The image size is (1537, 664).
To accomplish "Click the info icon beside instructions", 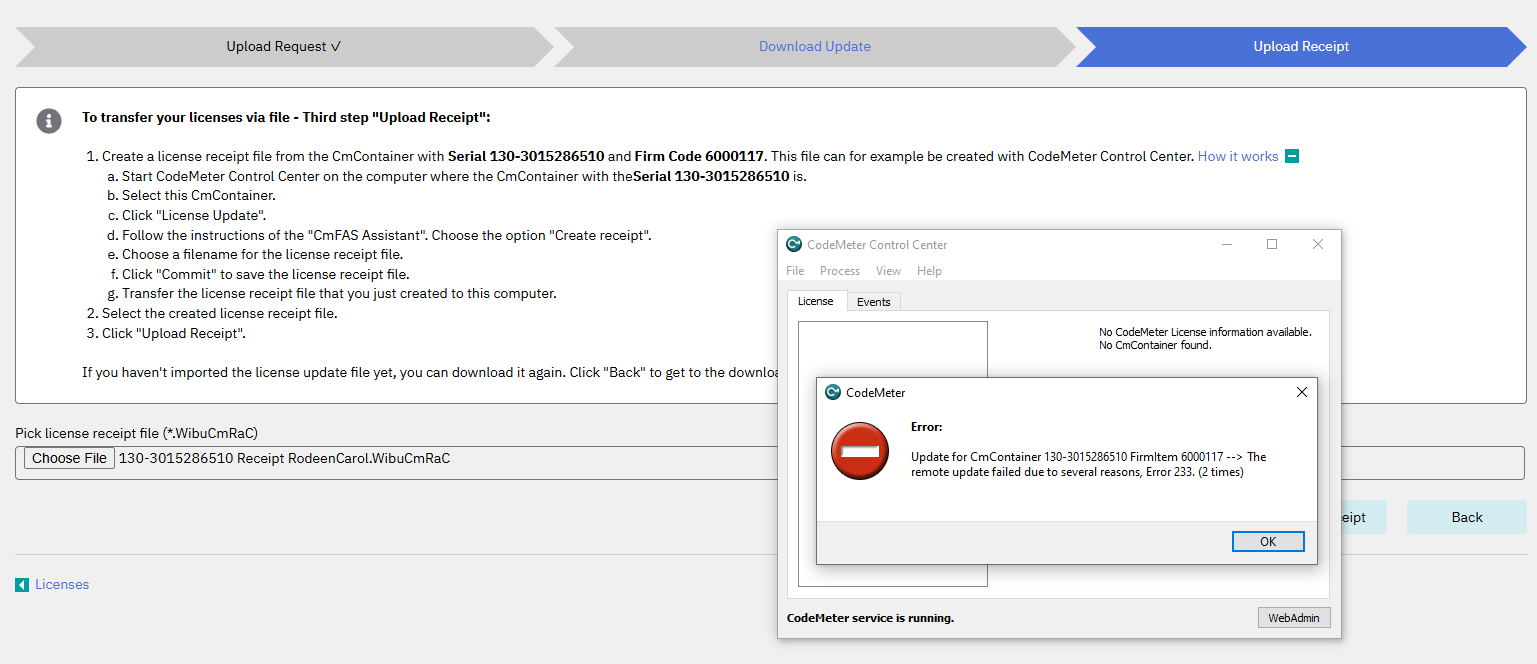I will [48, 120].
